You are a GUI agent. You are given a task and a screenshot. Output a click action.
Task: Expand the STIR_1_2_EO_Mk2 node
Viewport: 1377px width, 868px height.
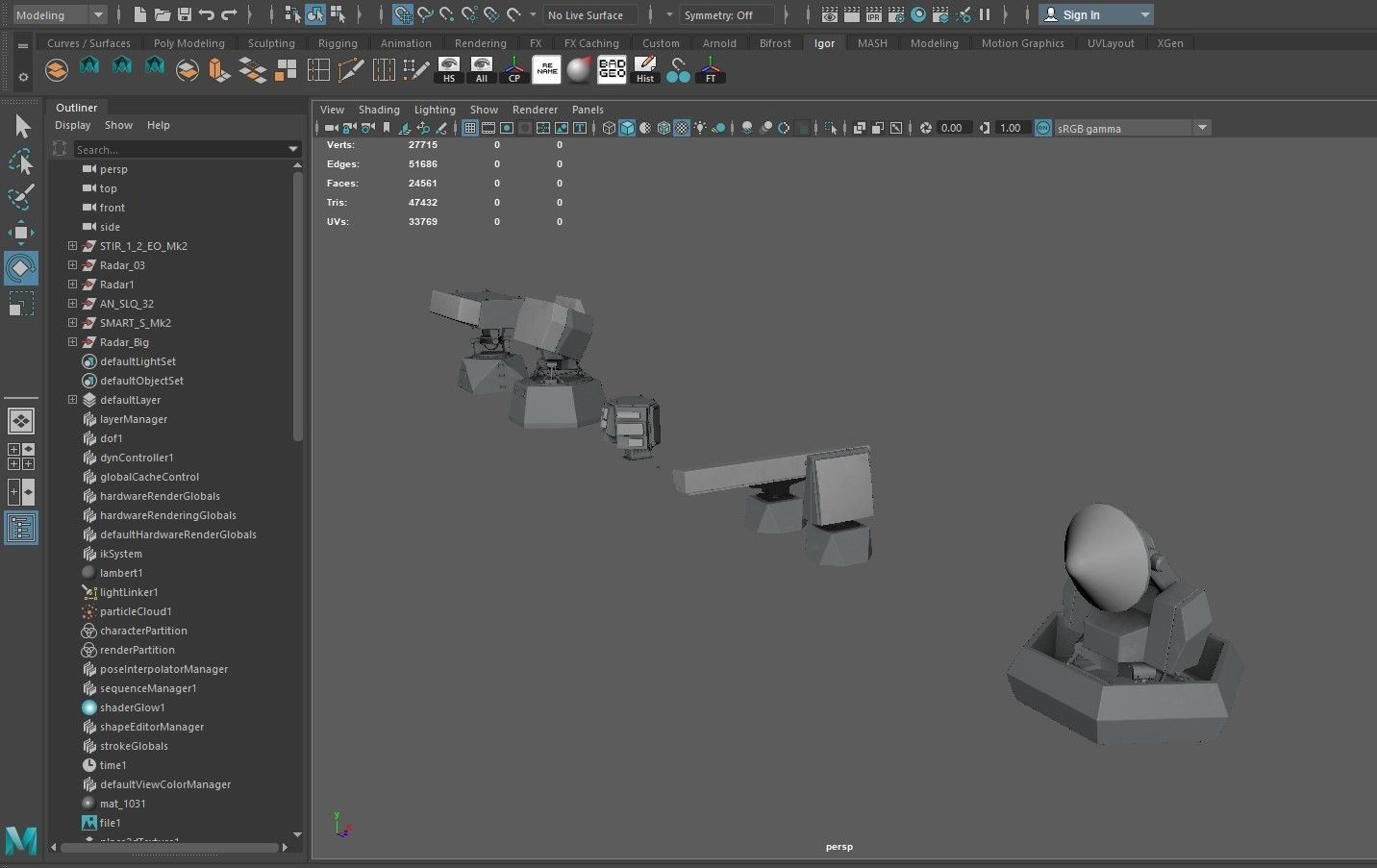point(72,246)
